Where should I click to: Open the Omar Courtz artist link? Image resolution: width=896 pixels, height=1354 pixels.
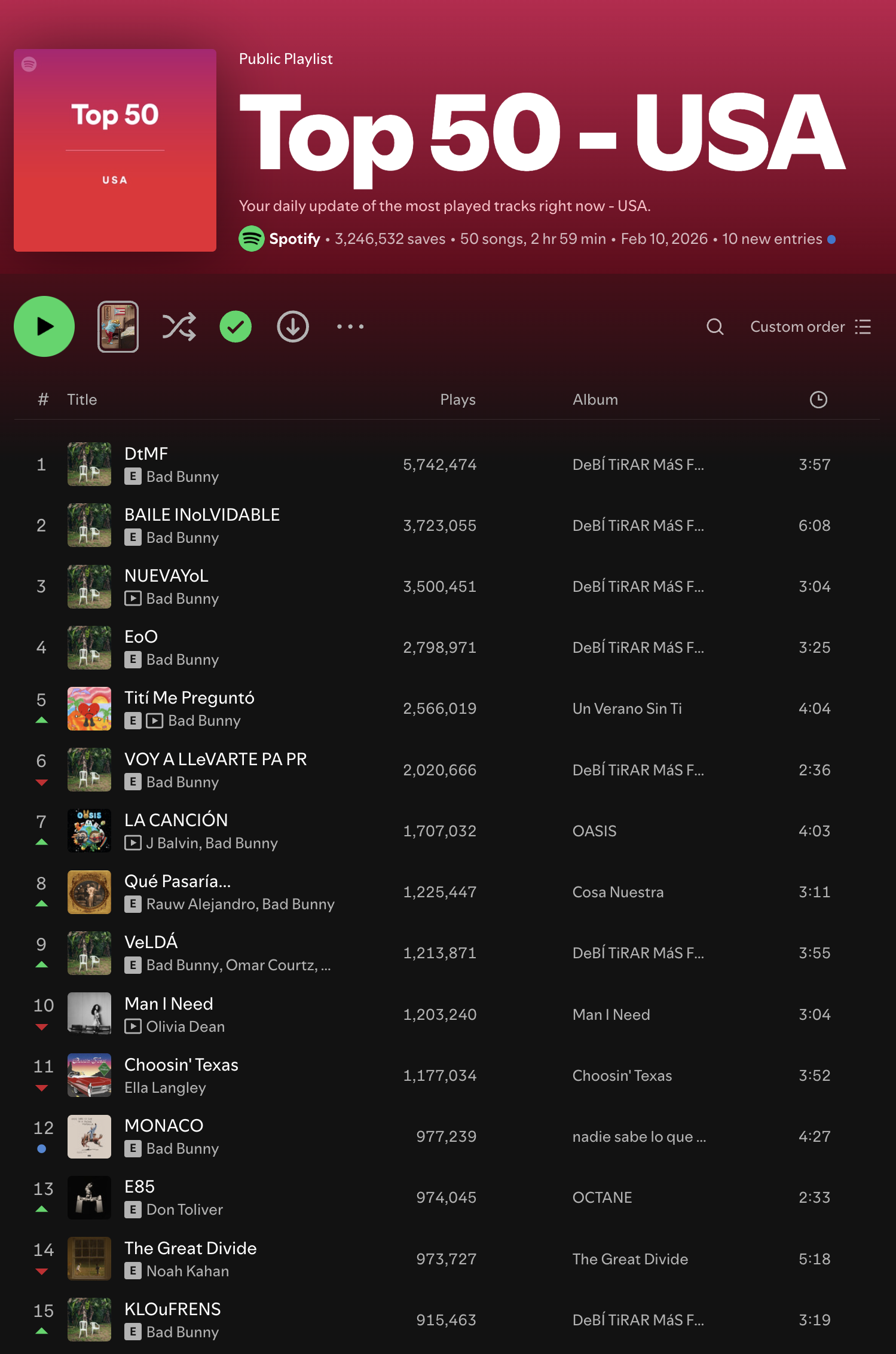click(271, 965)
